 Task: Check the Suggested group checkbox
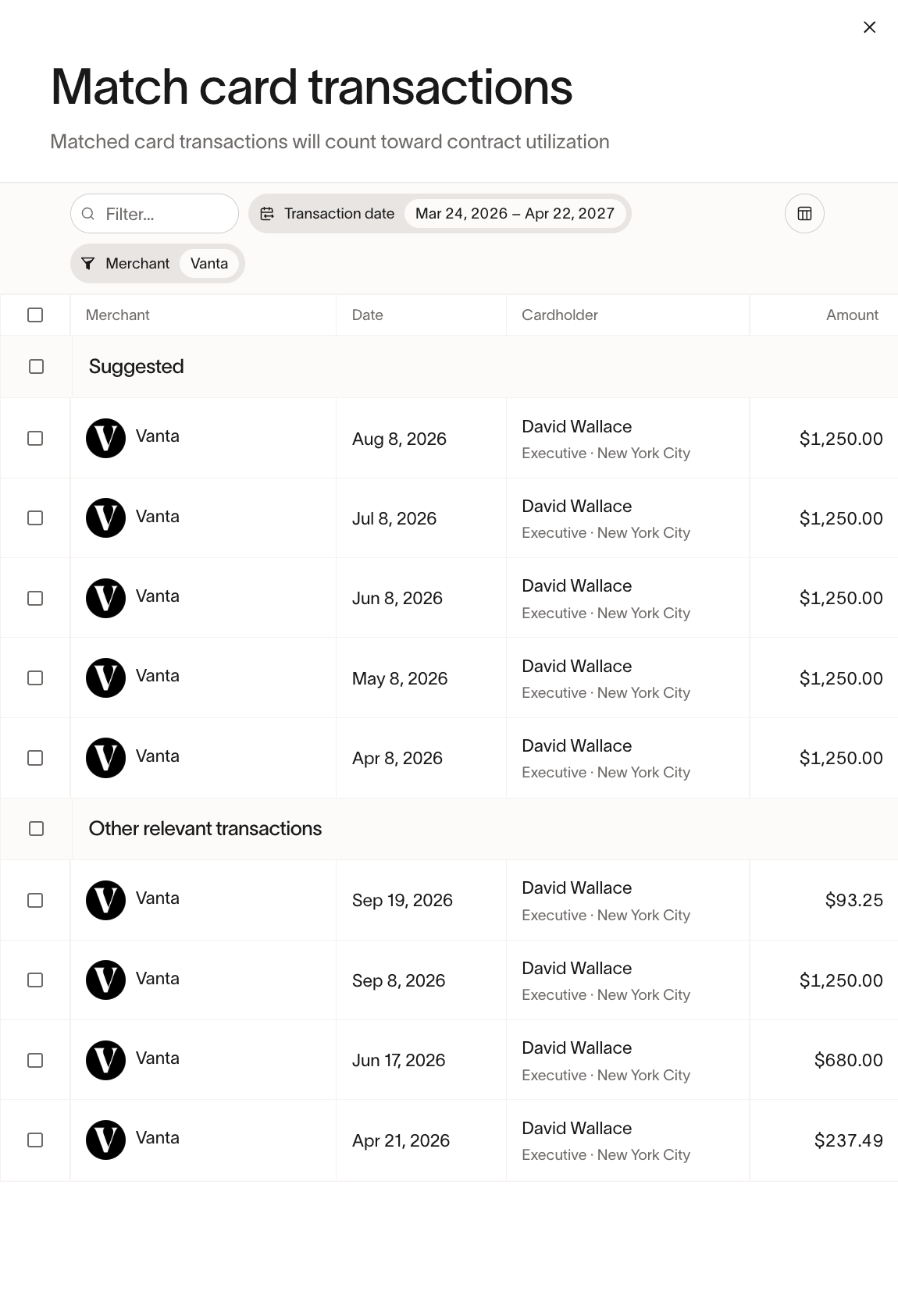(36, 367)
